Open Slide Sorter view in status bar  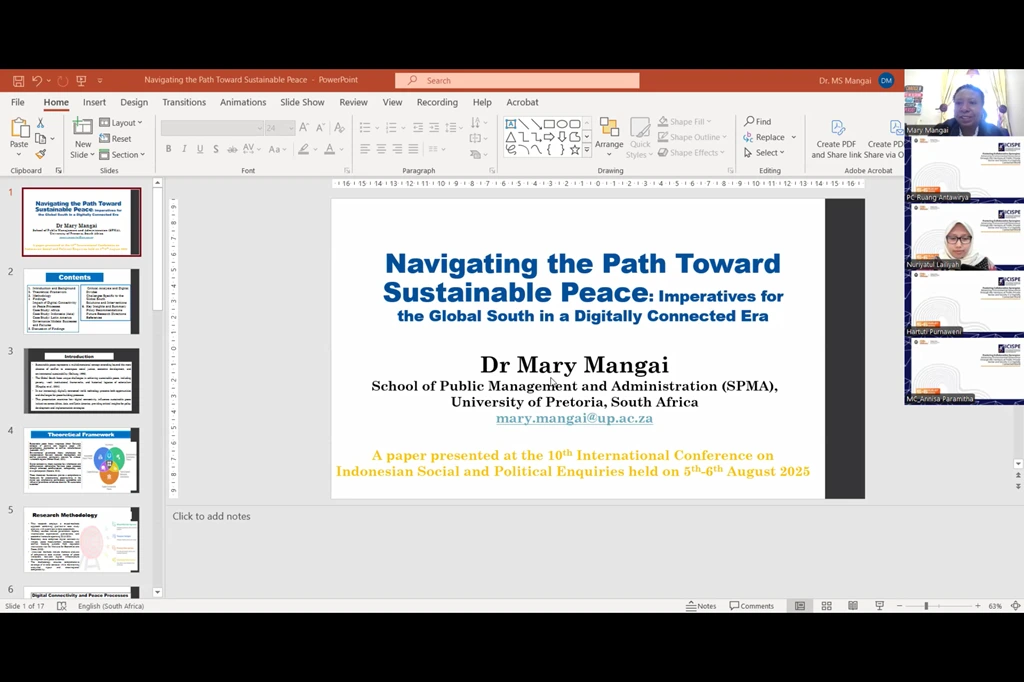coord(826,606)
